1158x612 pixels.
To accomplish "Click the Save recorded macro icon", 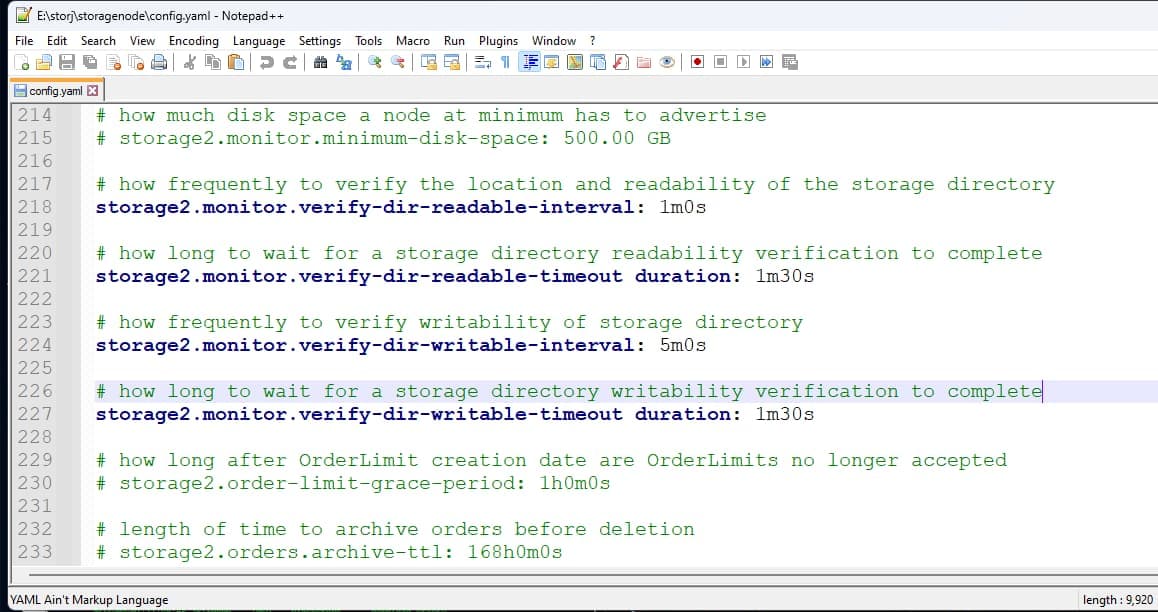I will [789, 63].
